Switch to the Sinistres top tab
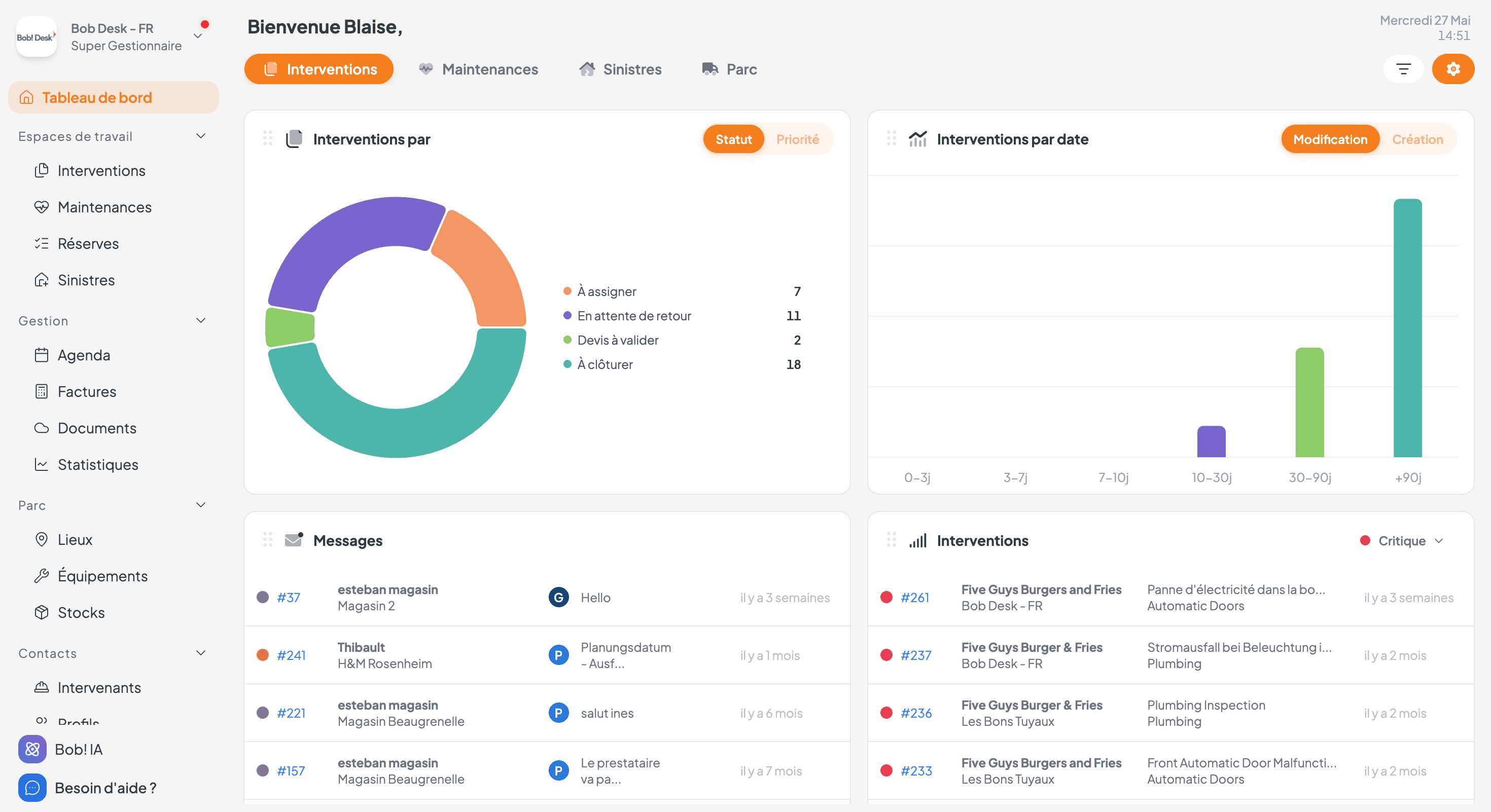Image resolution: width=1491 pixels, height=812 pixels. click(620, 69)
